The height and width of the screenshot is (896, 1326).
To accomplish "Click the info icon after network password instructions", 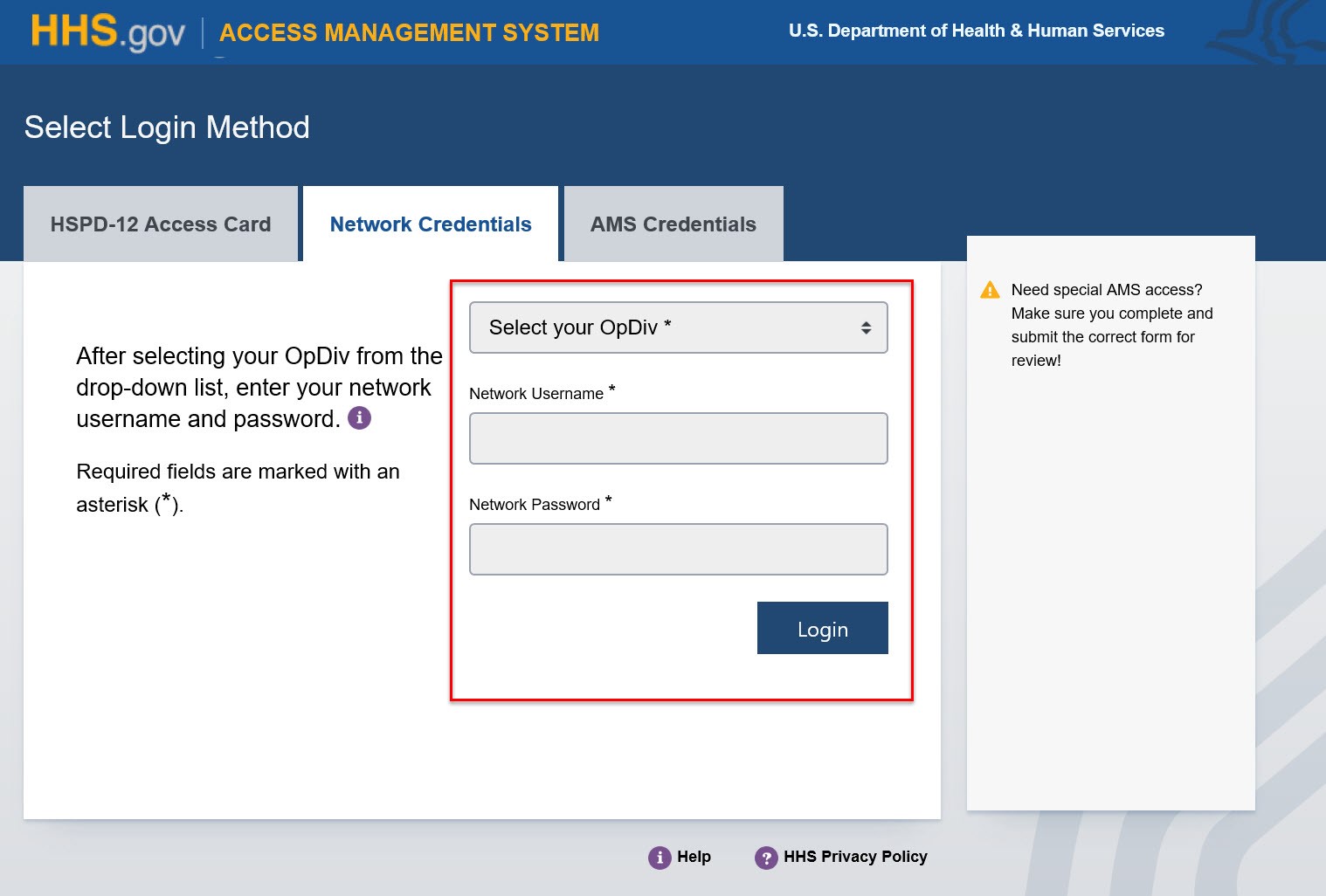I will coord(359,418).
